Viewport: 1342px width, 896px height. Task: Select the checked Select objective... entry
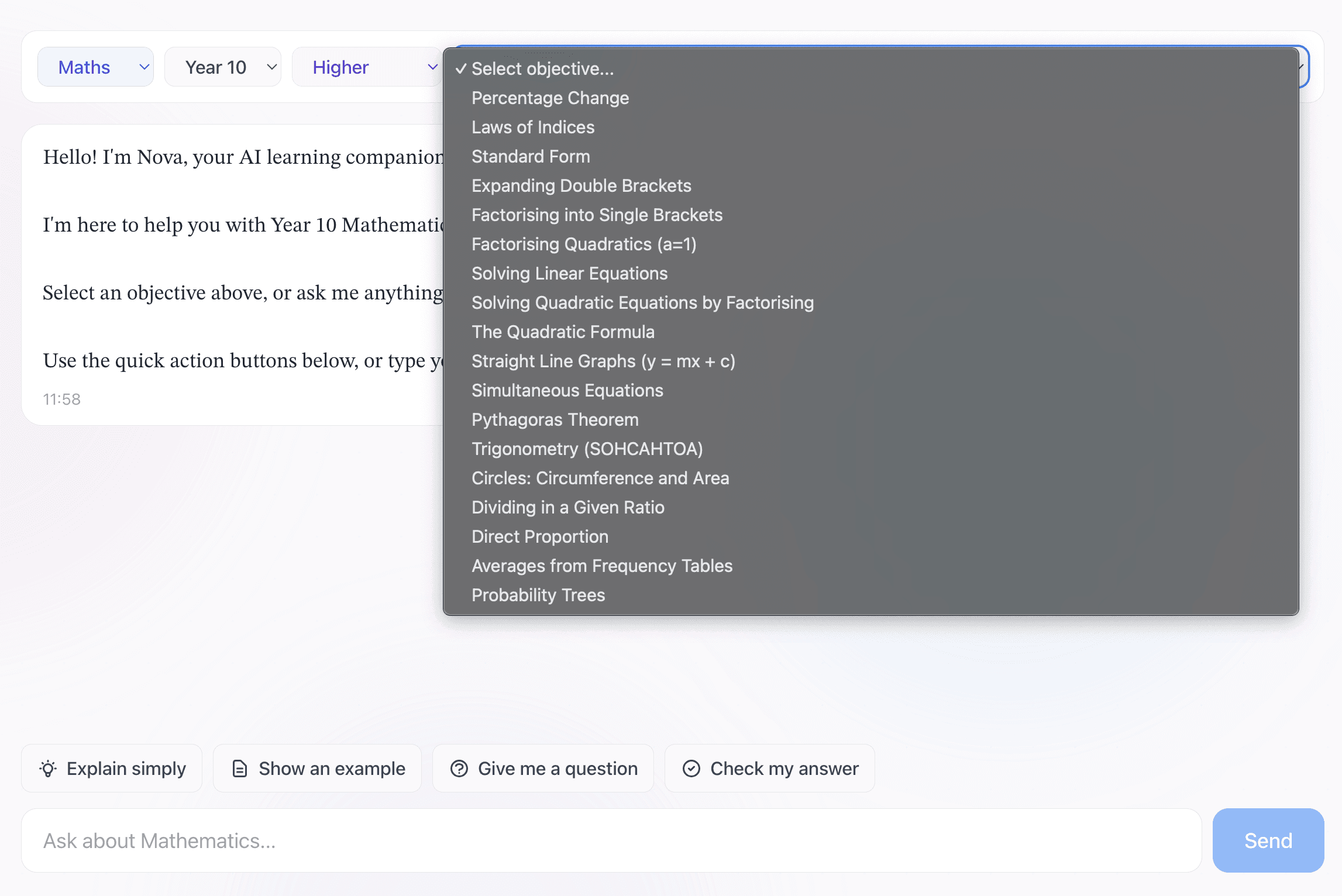pos(542,69)
